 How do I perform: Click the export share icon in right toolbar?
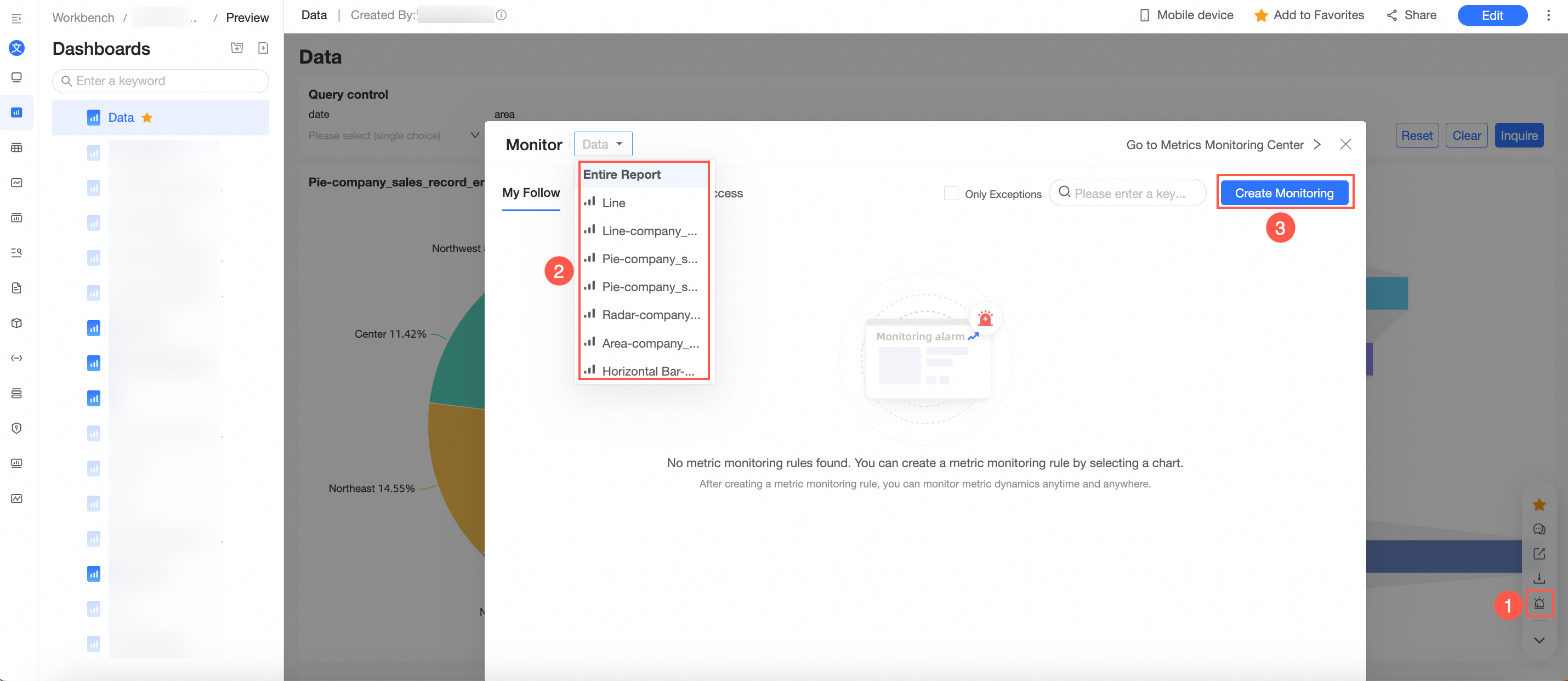1539,553
